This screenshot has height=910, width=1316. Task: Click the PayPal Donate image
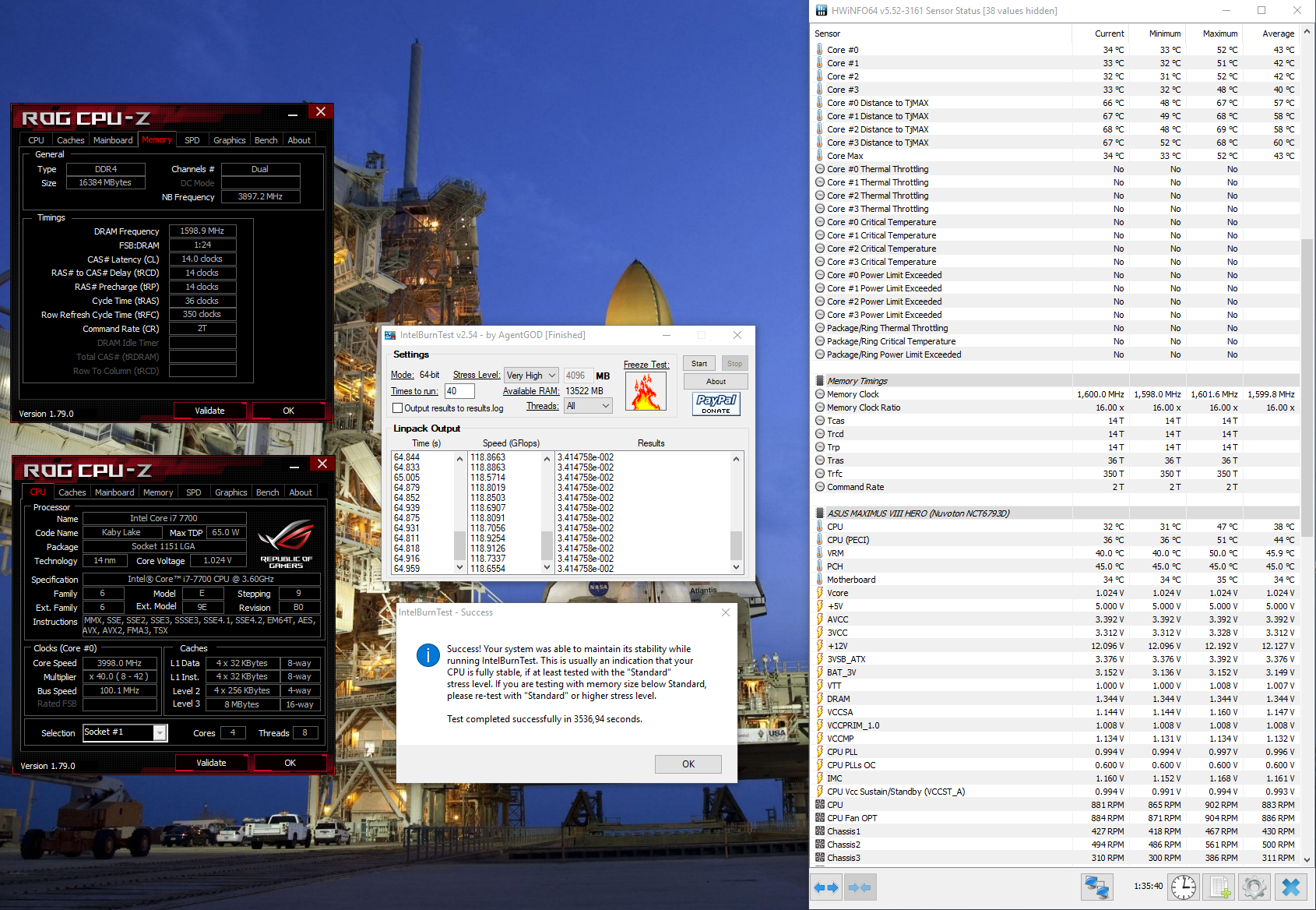click(x=716, y=404)
